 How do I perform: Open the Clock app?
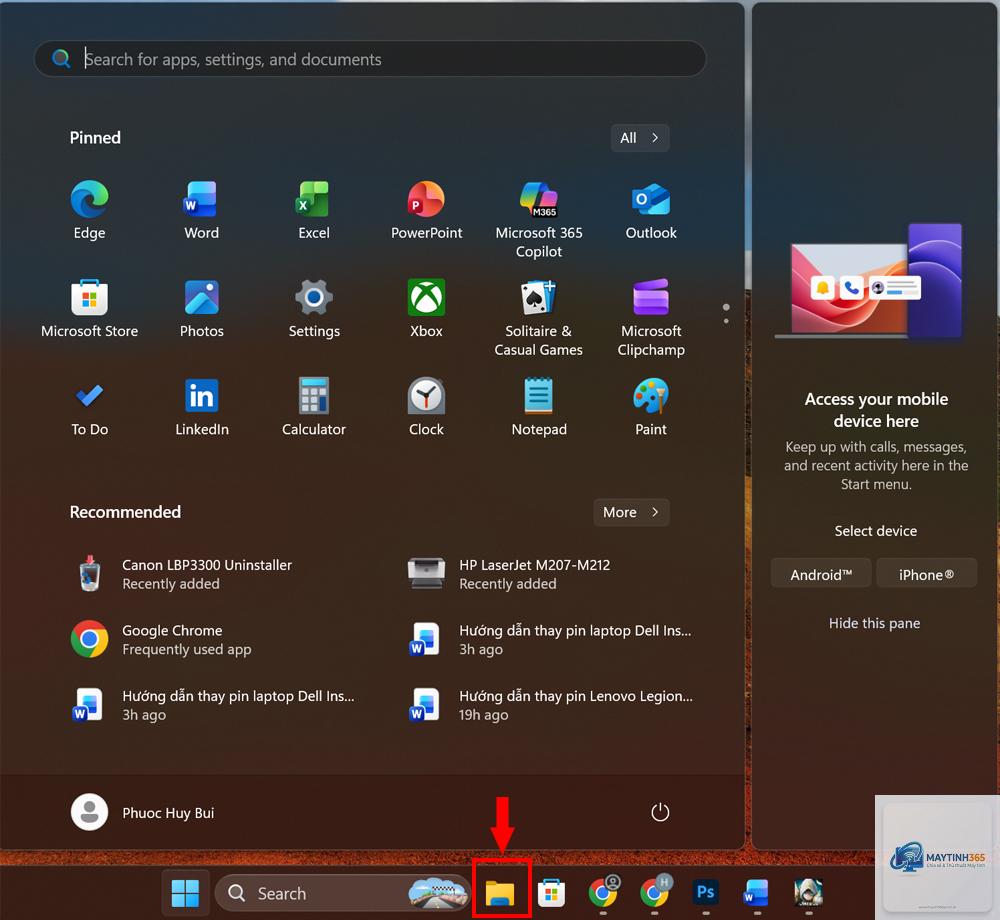[x=426, y=407]
